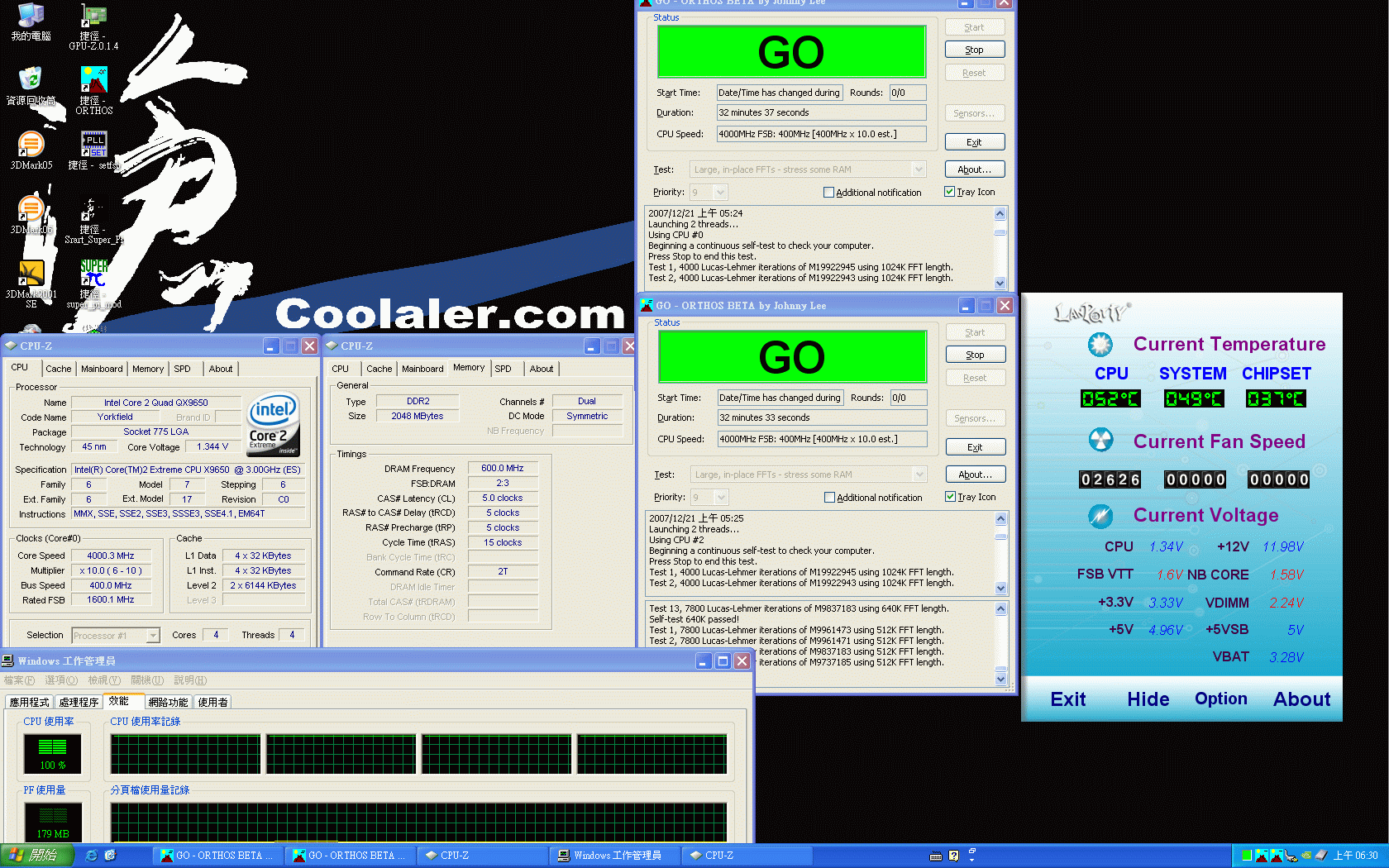Image resolution: width=1389 pixels, height=868 pixels.
Task: Open the Recycle Bin desktop icon
Action: [31, 86]
